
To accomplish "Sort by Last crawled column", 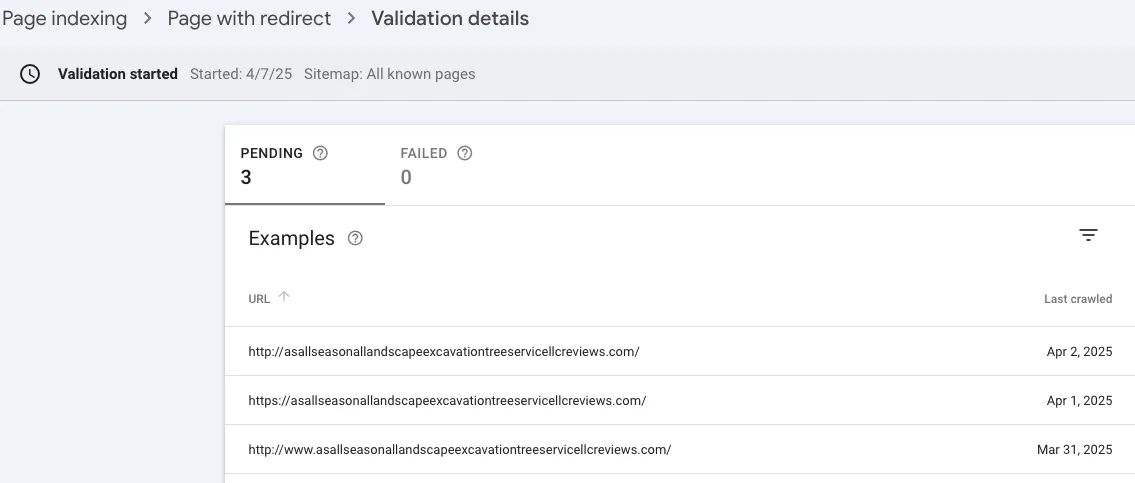I will click(x=1077, y=298).
